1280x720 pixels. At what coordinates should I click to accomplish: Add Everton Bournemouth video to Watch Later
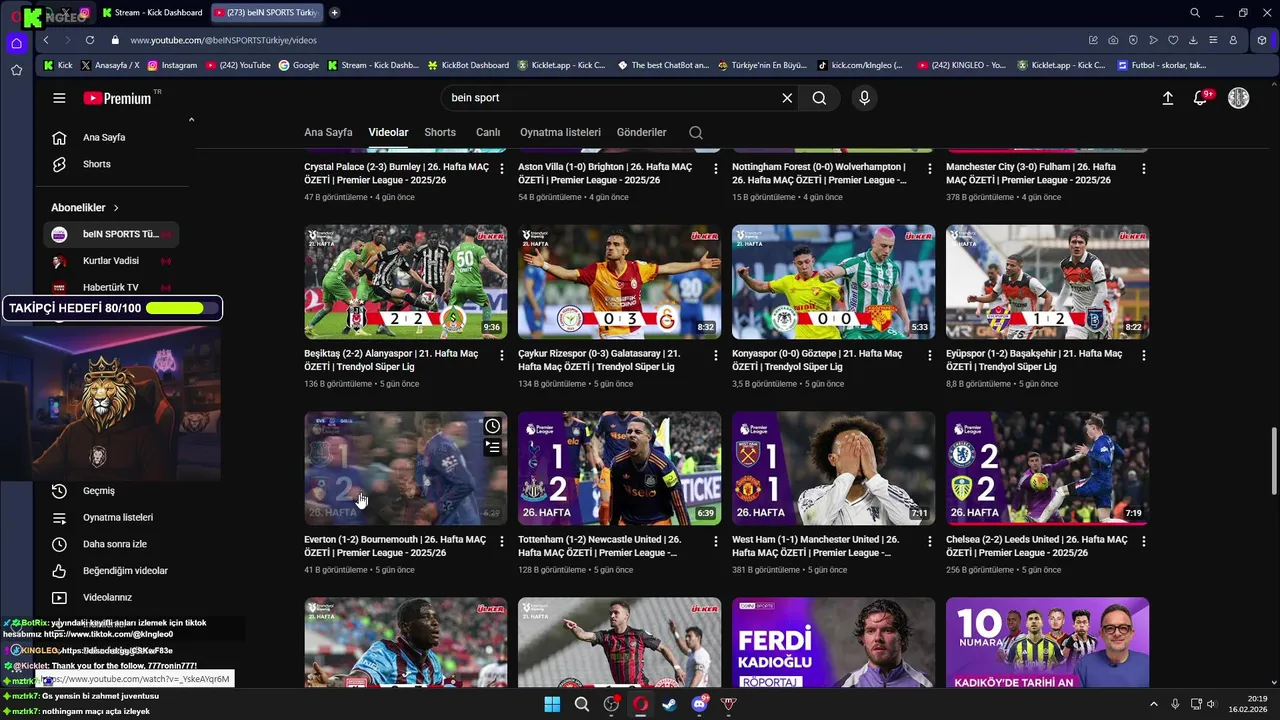pos(493,427)
